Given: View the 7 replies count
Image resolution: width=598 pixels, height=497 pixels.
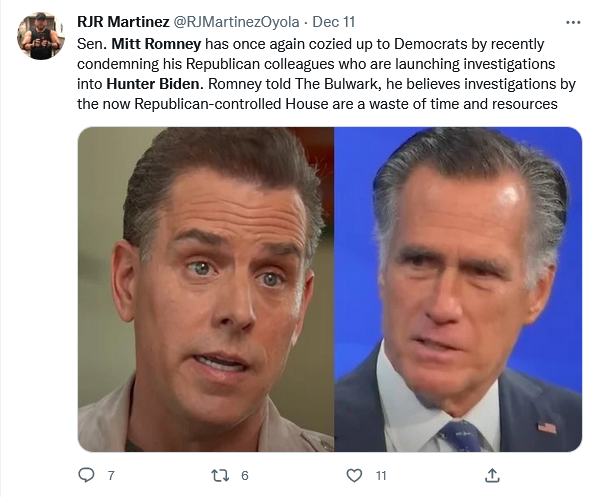Looking at the screenshot, I should 111,476.
